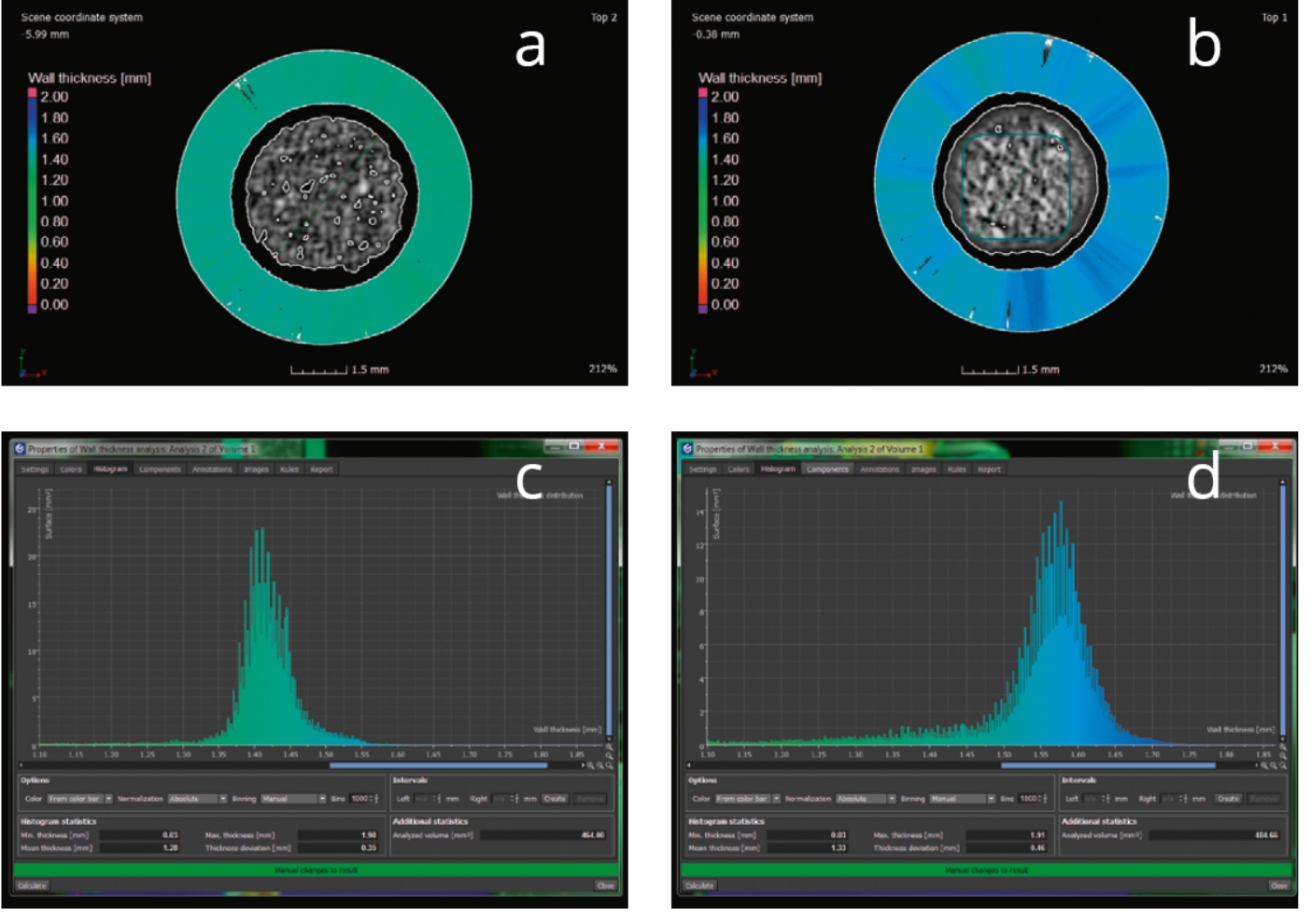
Task: Expand Normalization 'Absolute' dropdown in left dialog
Action: tap(198, 799)
